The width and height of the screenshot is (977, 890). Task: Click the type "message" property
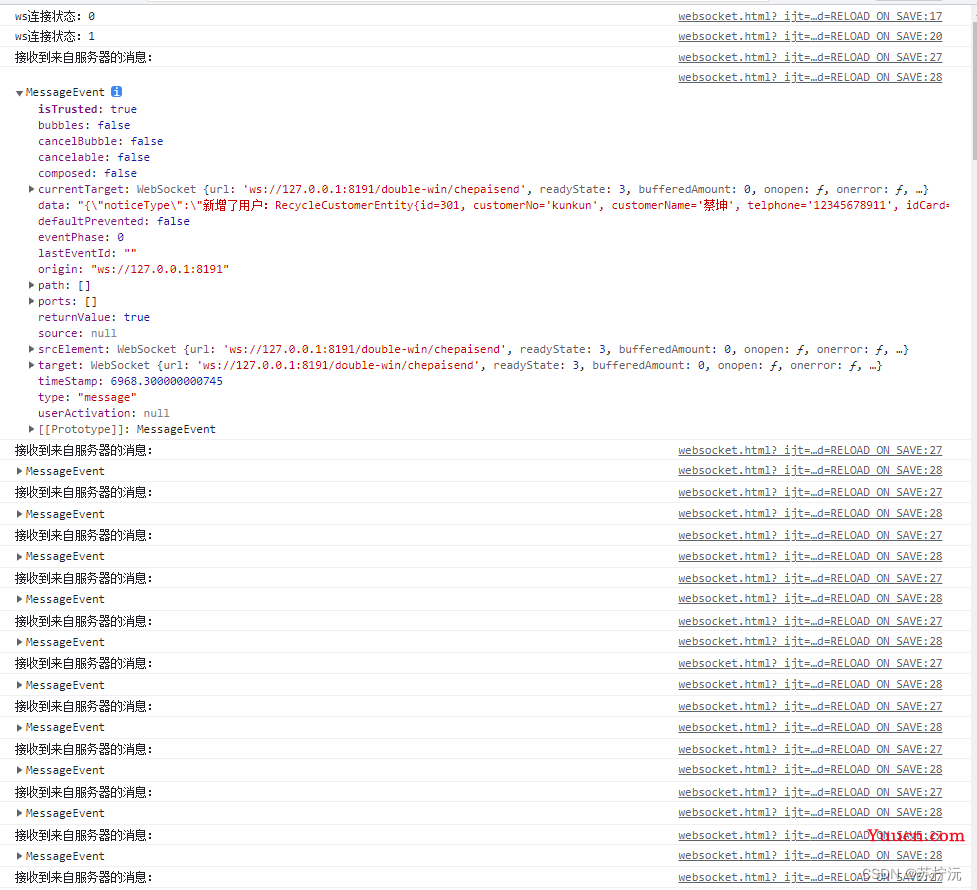(x=87, y=397)
